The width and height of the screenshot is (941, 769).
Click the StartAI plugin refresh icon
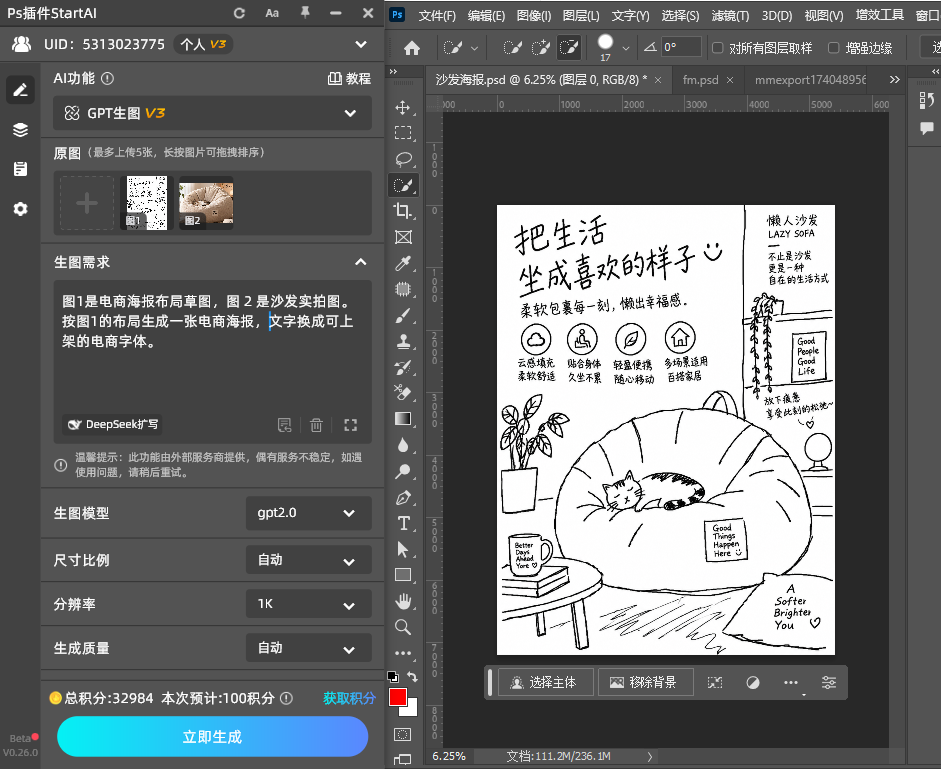click(239, 13)
